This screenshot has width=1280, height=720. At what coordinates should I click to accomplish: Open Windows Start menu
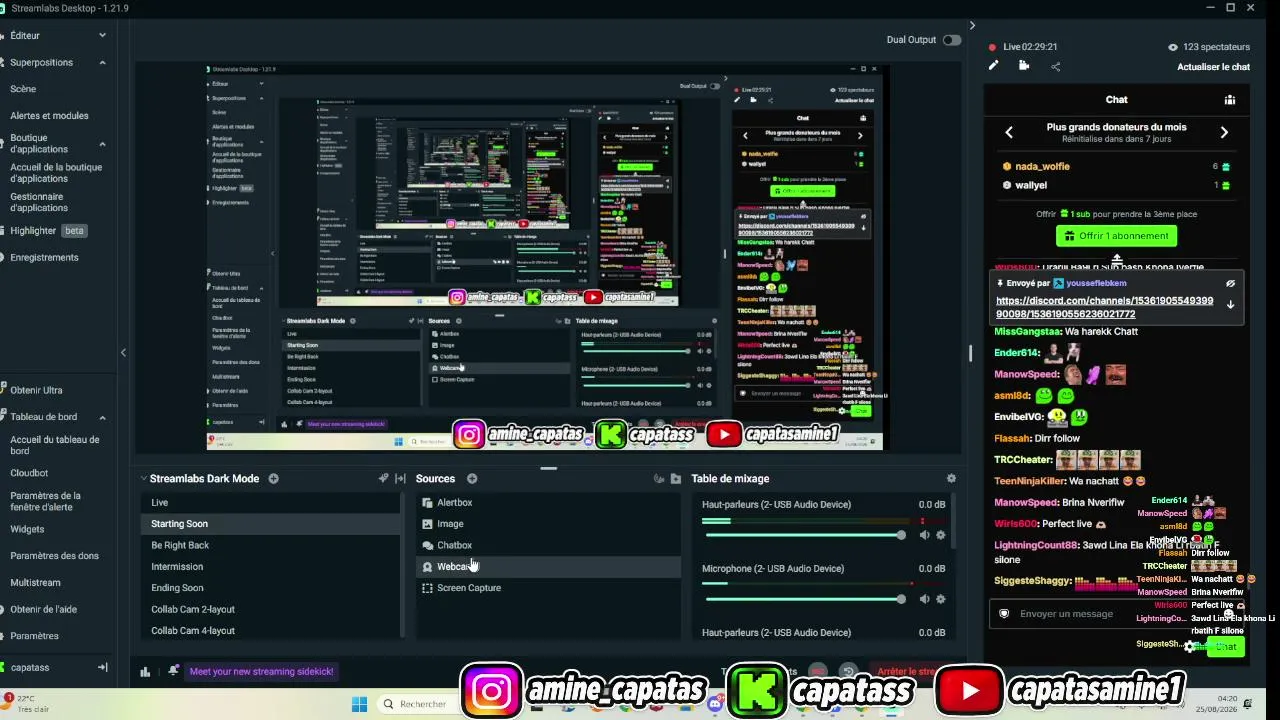pyautogui.click(x=359, y=704)
